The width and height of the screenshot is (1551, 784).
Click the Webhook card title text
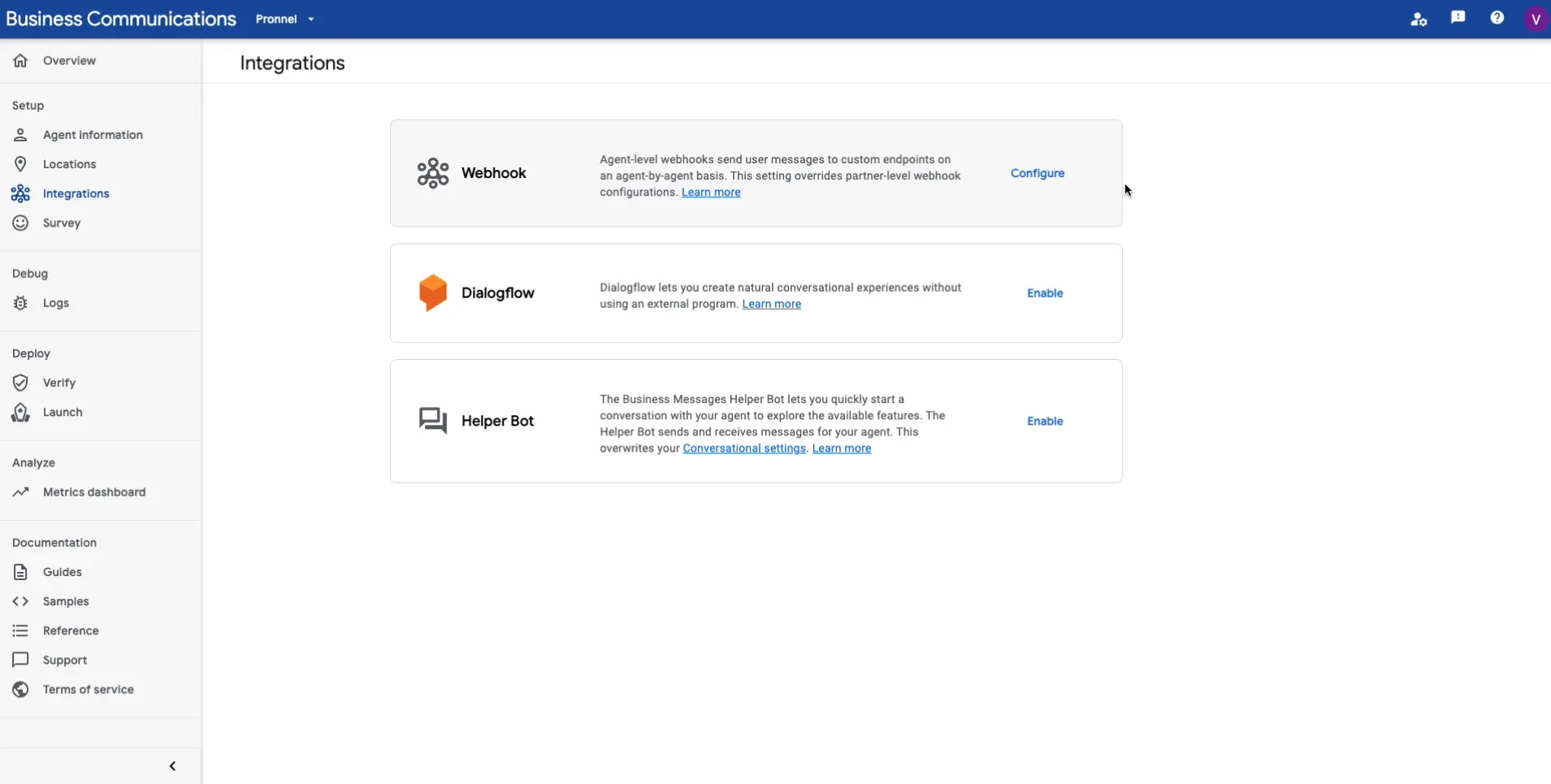coord(494,173)
